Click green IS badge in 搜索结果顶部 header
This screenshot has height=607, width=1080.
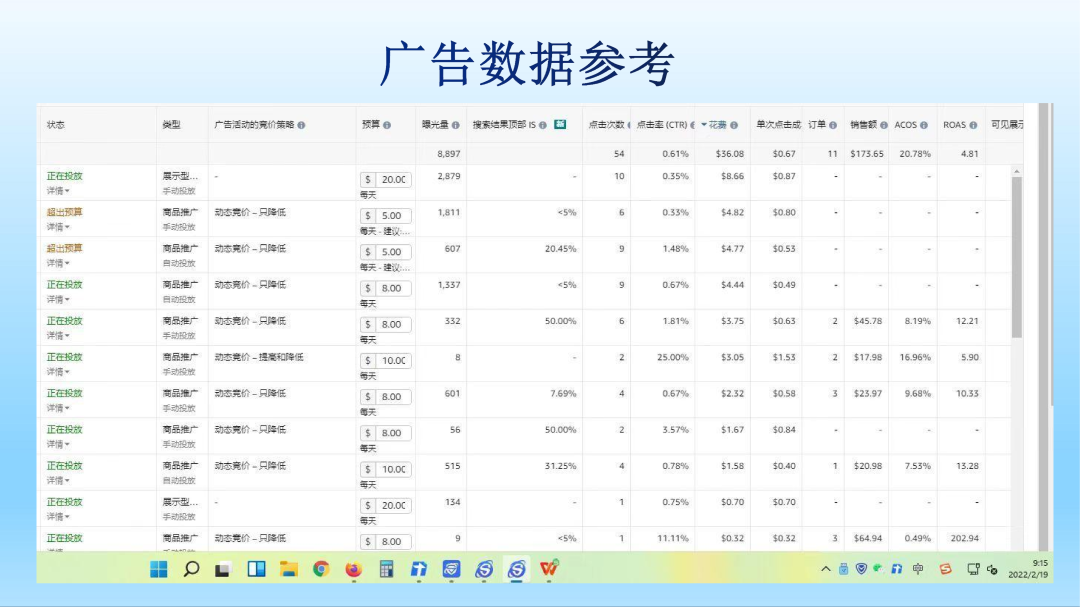(559, 124)
